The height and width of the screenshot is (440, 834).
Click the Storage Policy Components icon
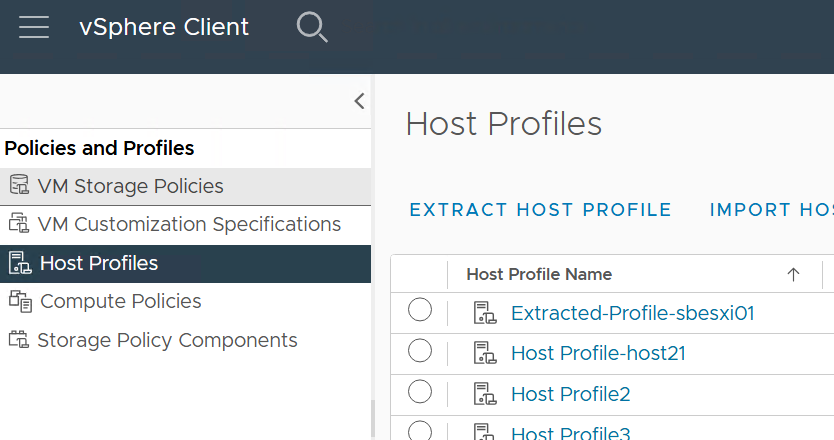pyautogui.click(x=19, y=340)
